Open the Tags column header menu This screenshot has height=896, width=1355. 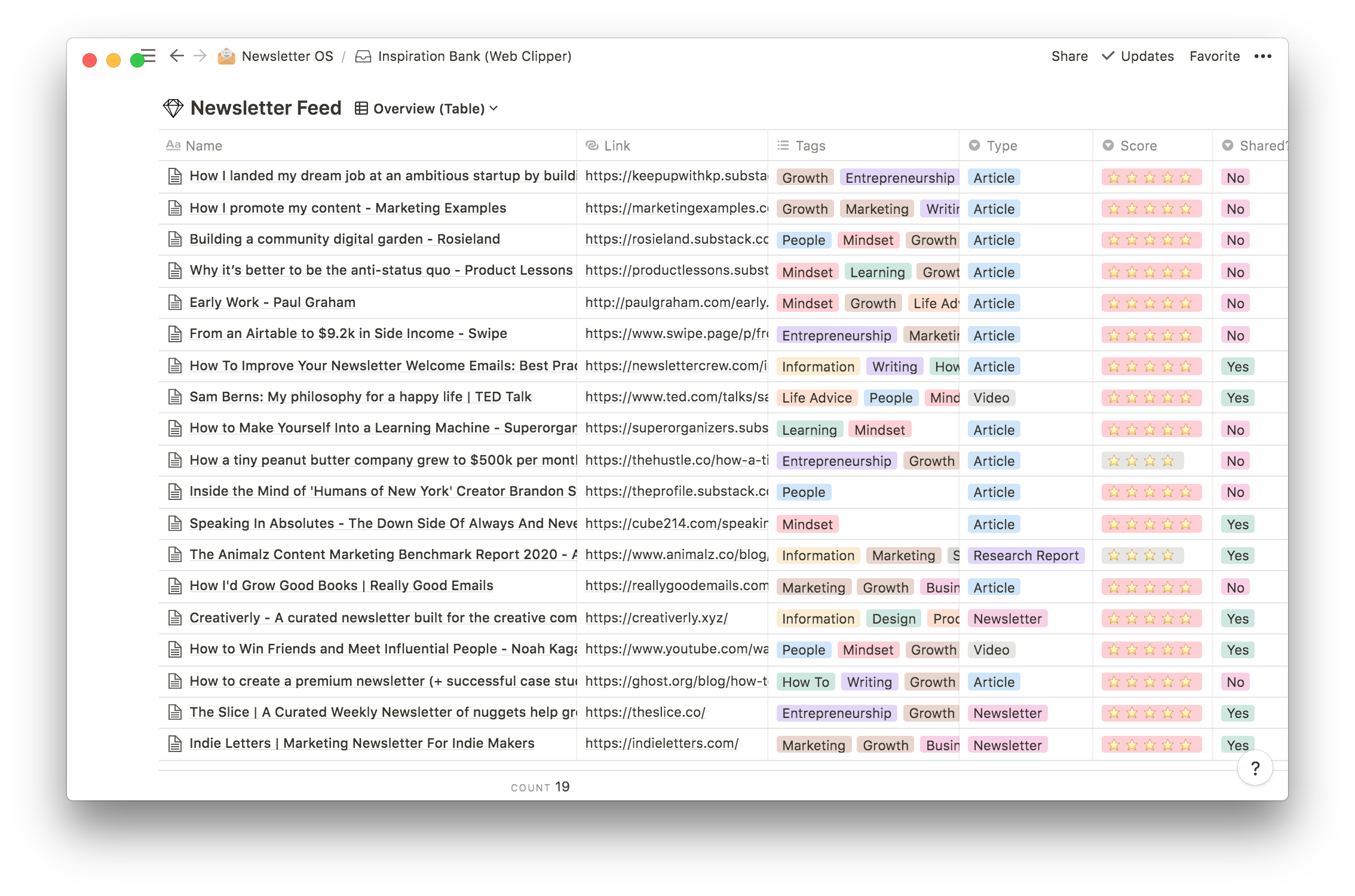coord(863,145)
